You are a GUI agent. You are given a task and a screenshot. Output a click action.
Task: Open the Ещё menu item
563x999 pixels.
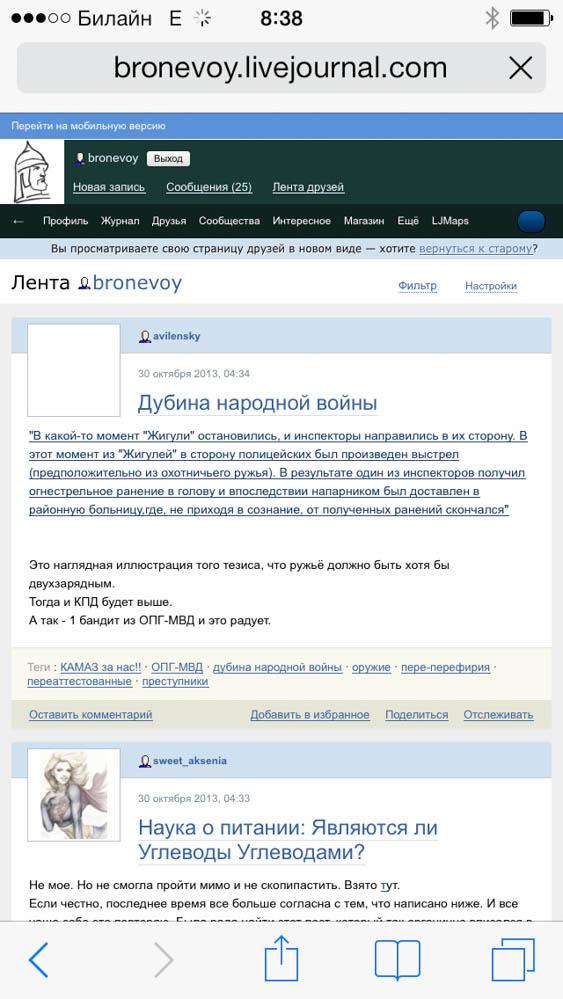tap(408, 221)
